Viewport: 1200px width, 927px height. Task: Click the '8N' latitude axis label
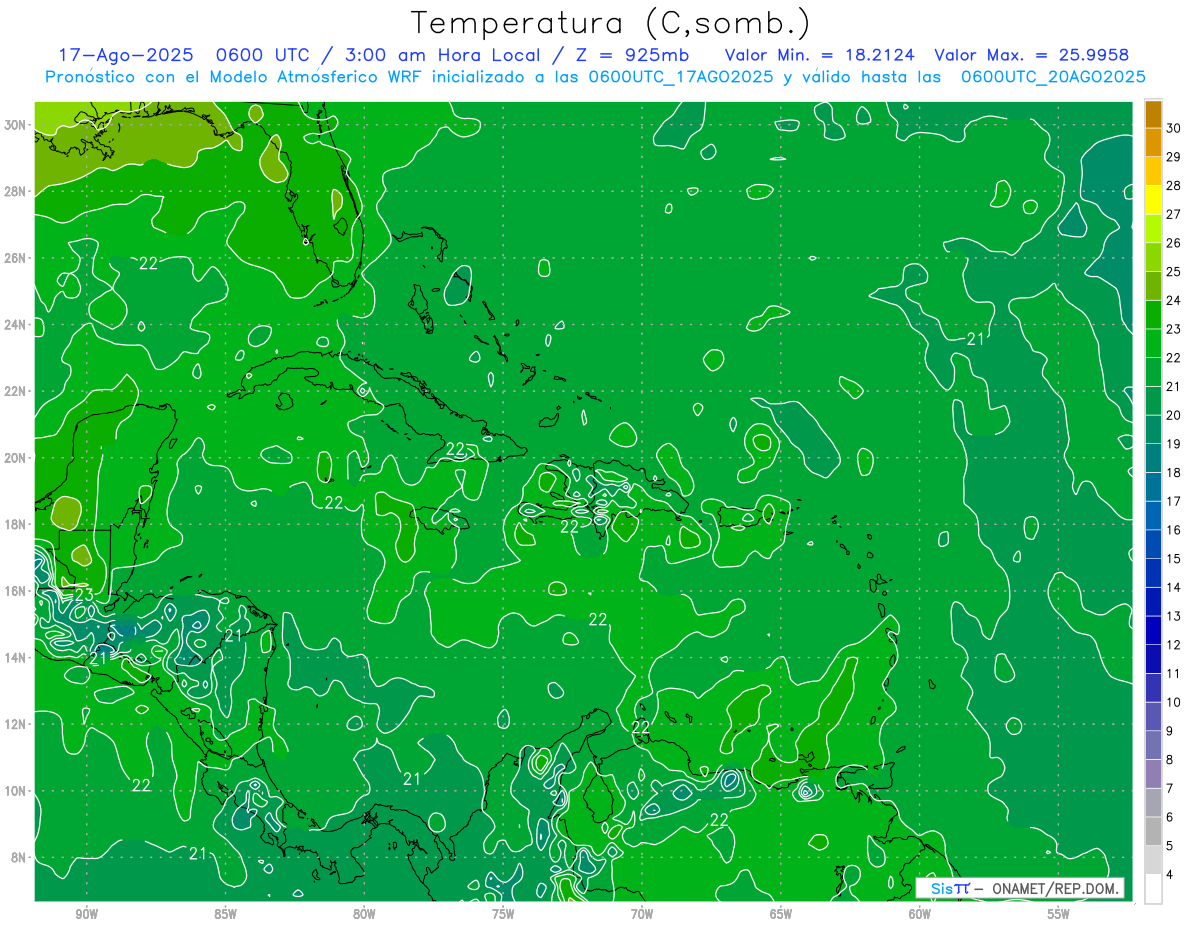pyautogui.click(x=20, y=857)
